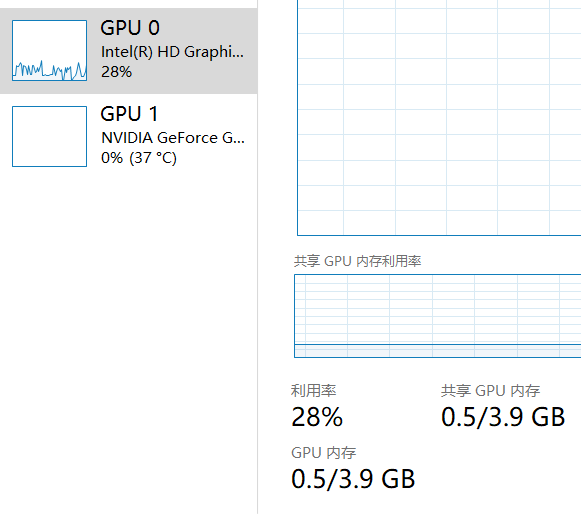Open the empty GPU 1 graph thumbnail

point(49,136)
